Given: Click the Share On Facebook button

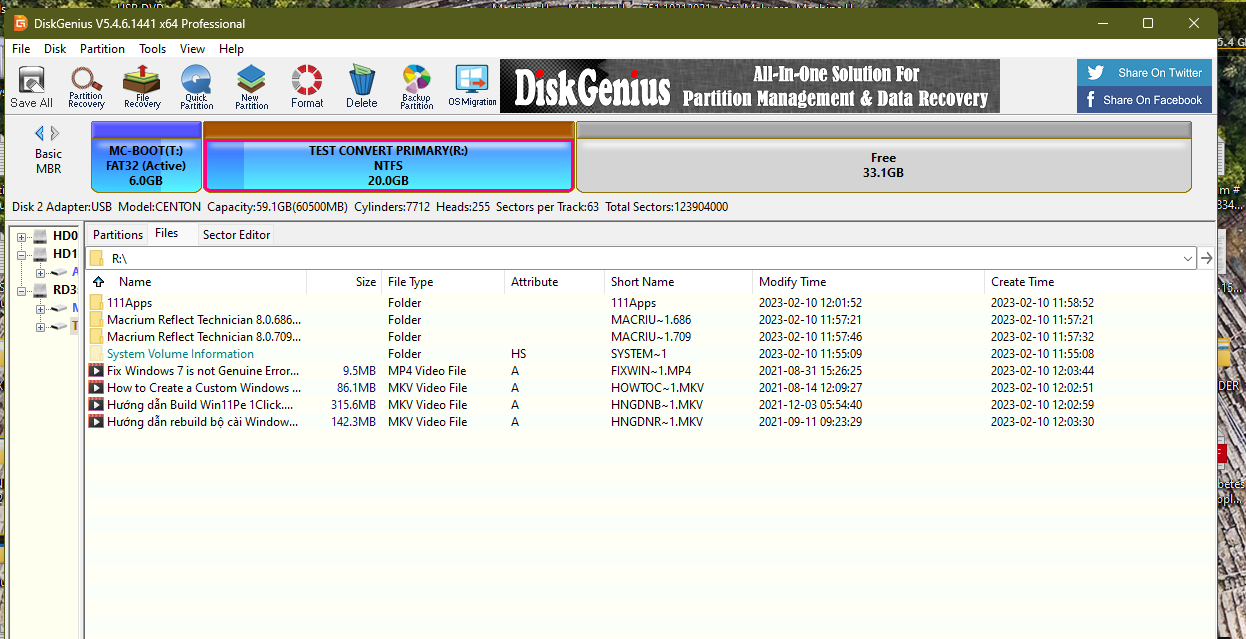Looking at the screenshot, I should [1144, 99].
